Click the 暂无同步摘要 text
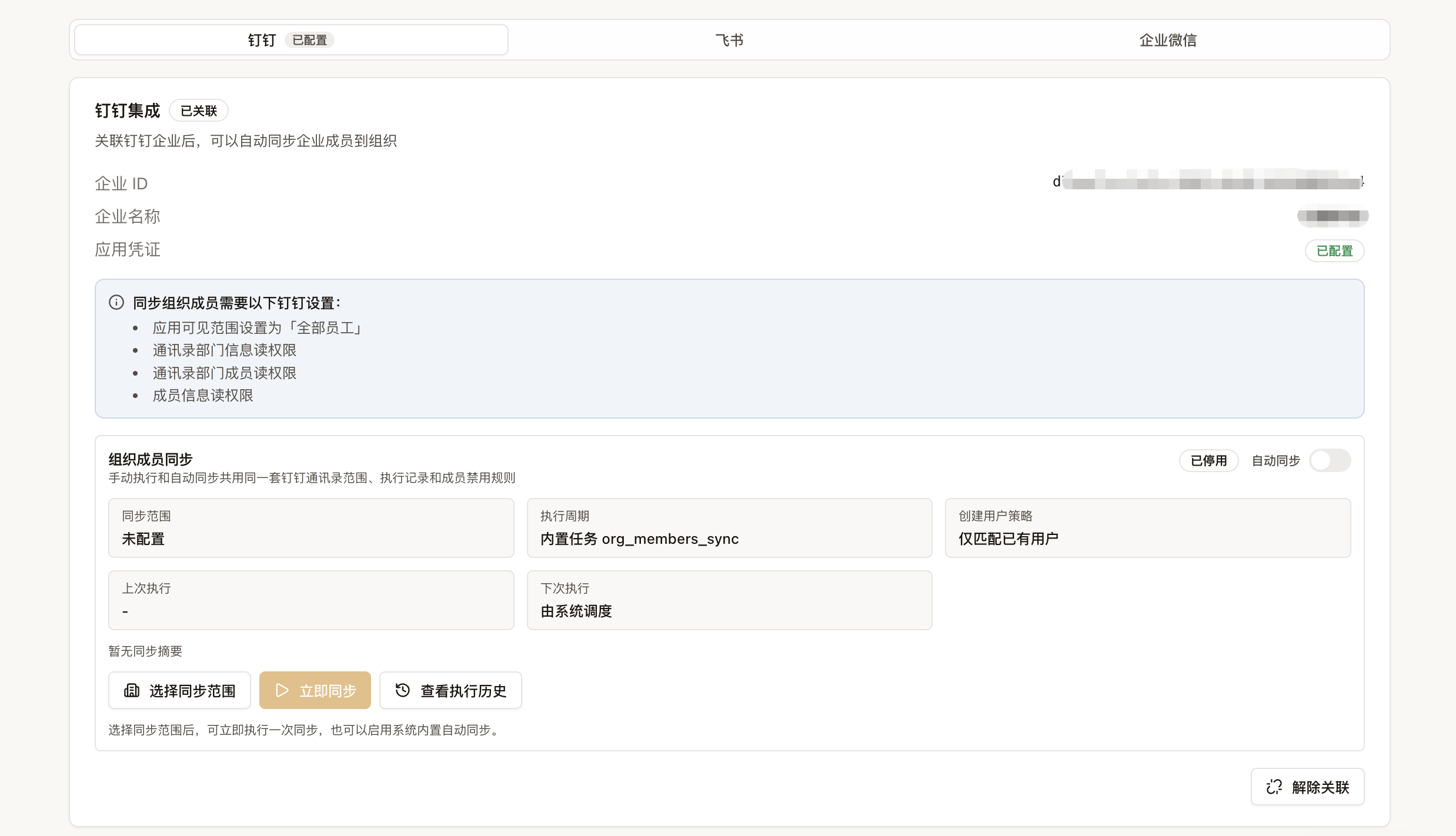 click(x=145, y=651)
